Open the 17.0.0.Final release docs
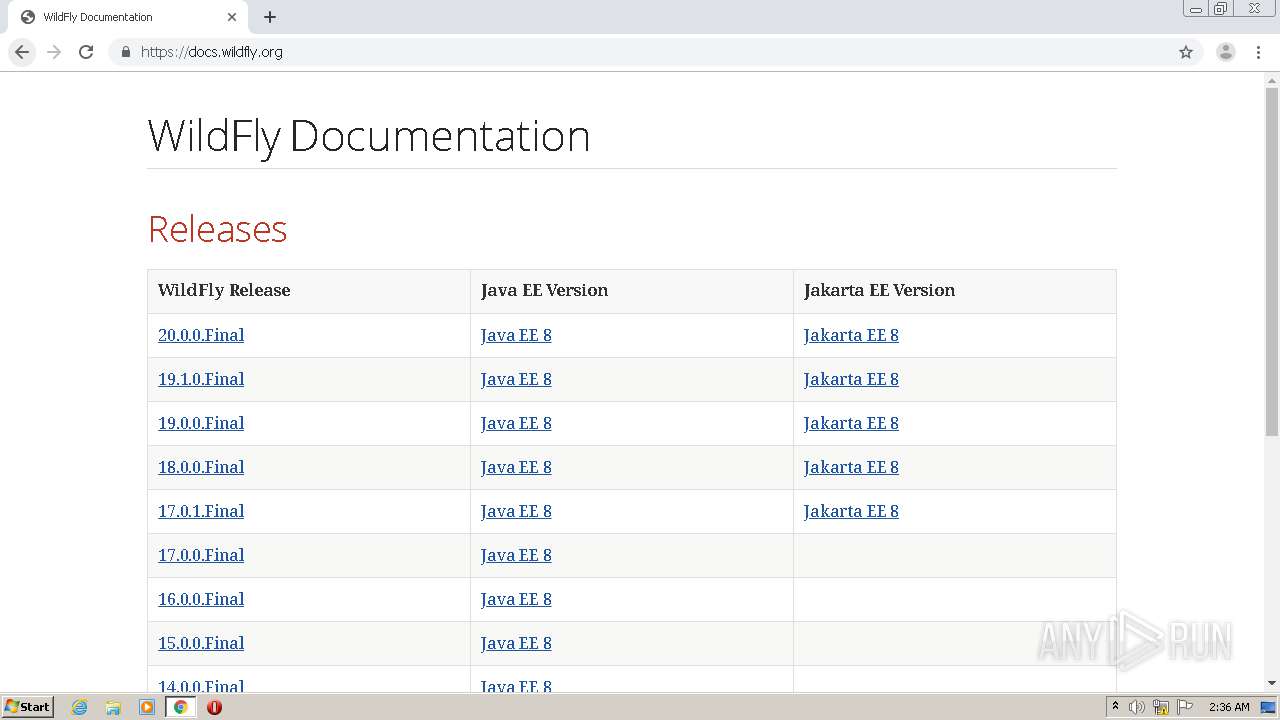This screenshot has width=1280, height=720. 201,555
